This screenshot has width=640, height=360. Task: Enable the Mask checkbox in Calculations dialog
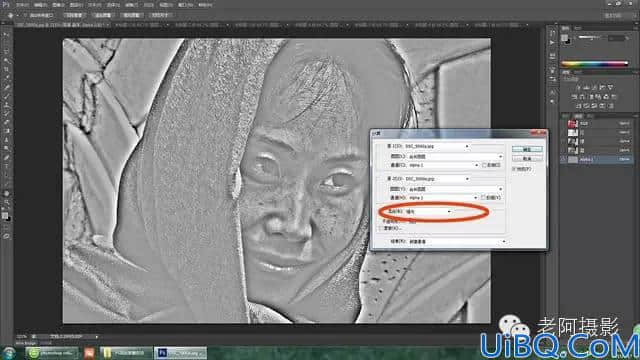[x=381, y=229]
